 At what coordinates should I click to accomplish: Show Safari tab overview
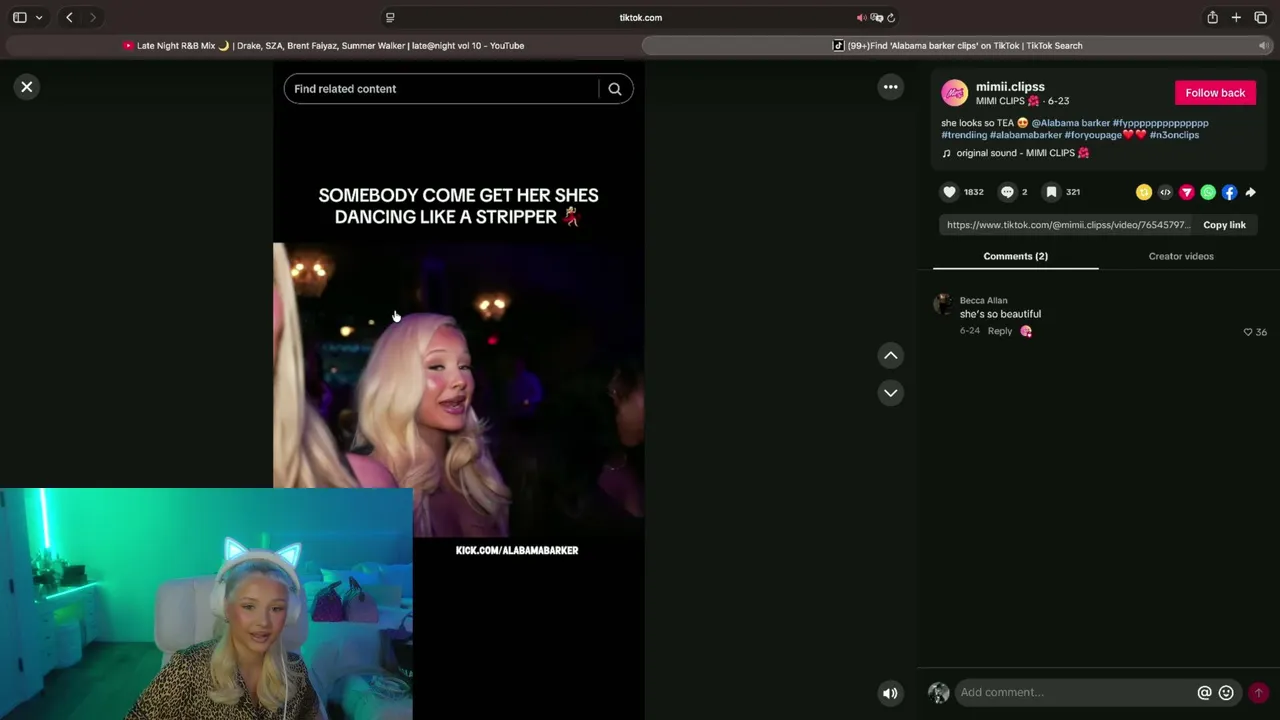point(1260,17)
